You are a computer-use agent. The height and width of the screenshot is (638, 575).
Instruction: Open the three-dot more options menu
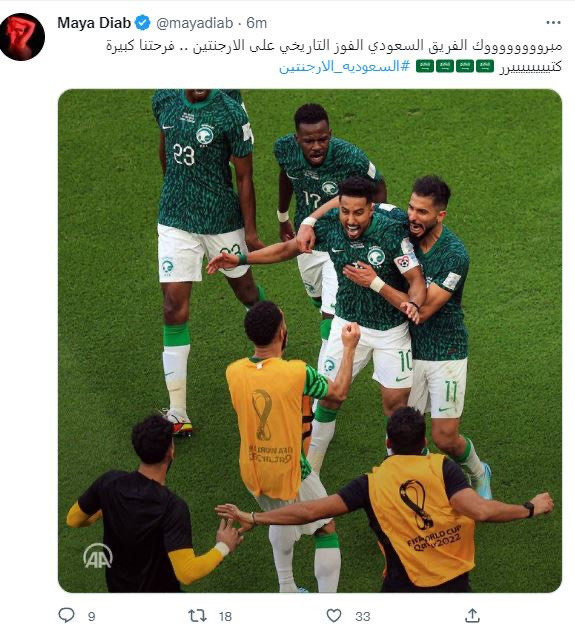click(x=553, y=23)
